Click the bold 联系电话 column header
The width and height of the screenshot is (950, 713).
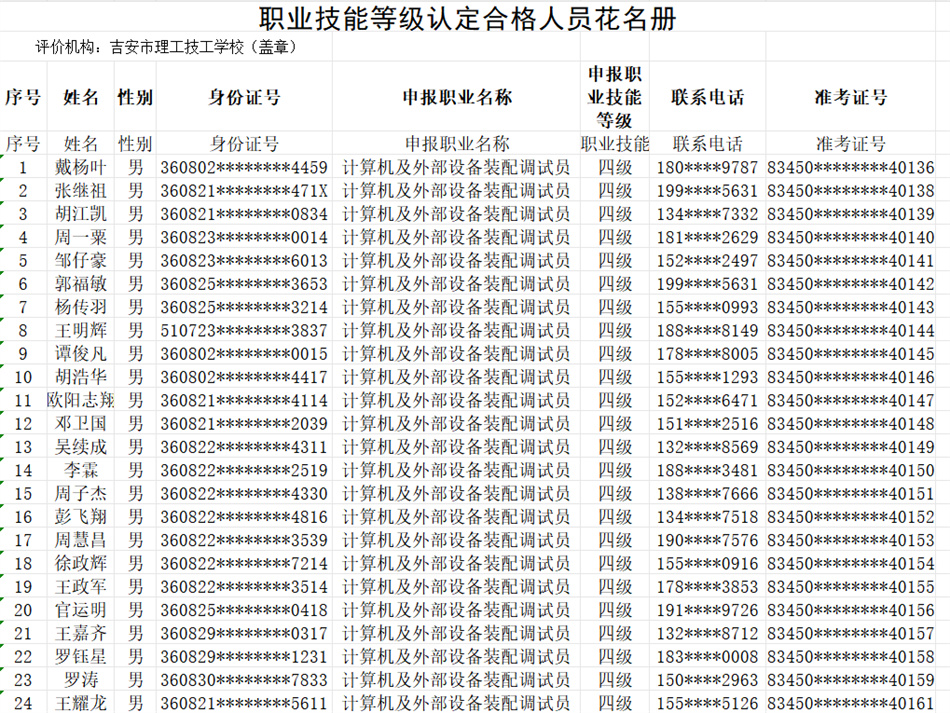(x=707, y=97)
